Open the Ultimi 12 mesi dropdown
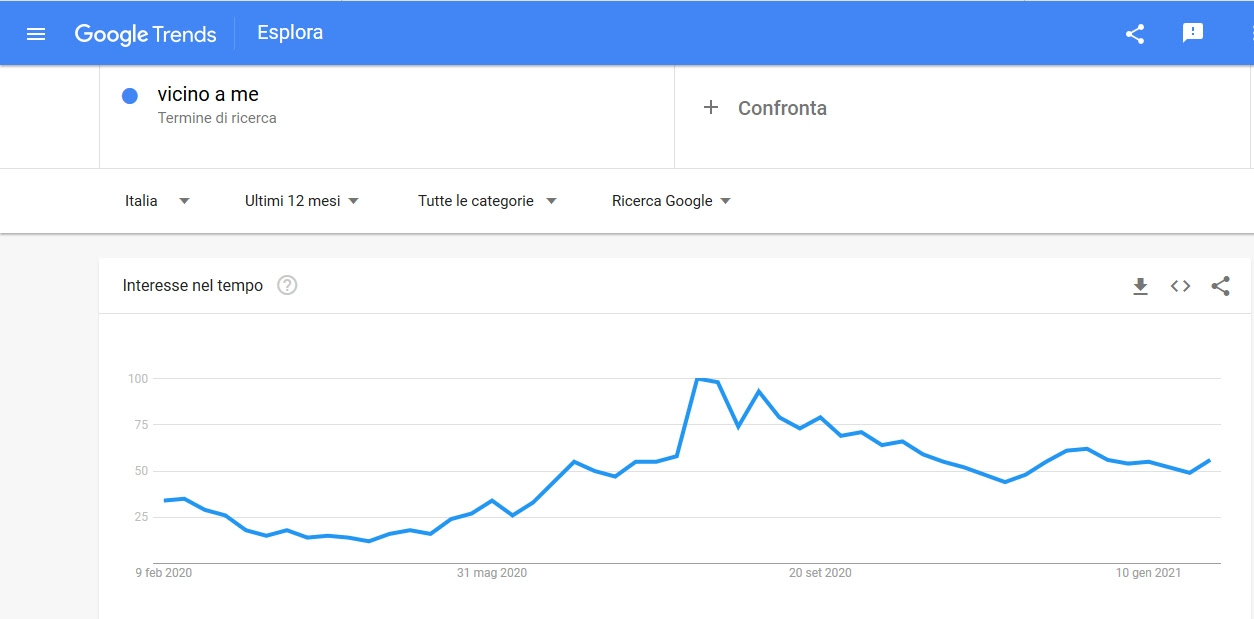Image resolution: width=1254 pixels, height=619 pixels. (x=302, y=201)
